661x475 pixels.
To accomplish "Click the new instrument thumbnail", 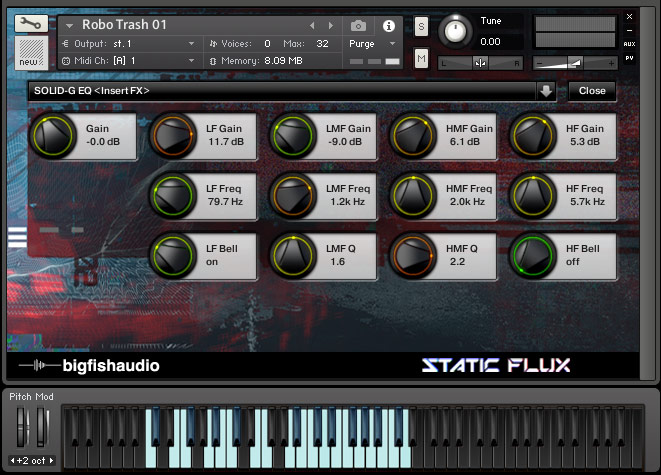I will point(31,52).
